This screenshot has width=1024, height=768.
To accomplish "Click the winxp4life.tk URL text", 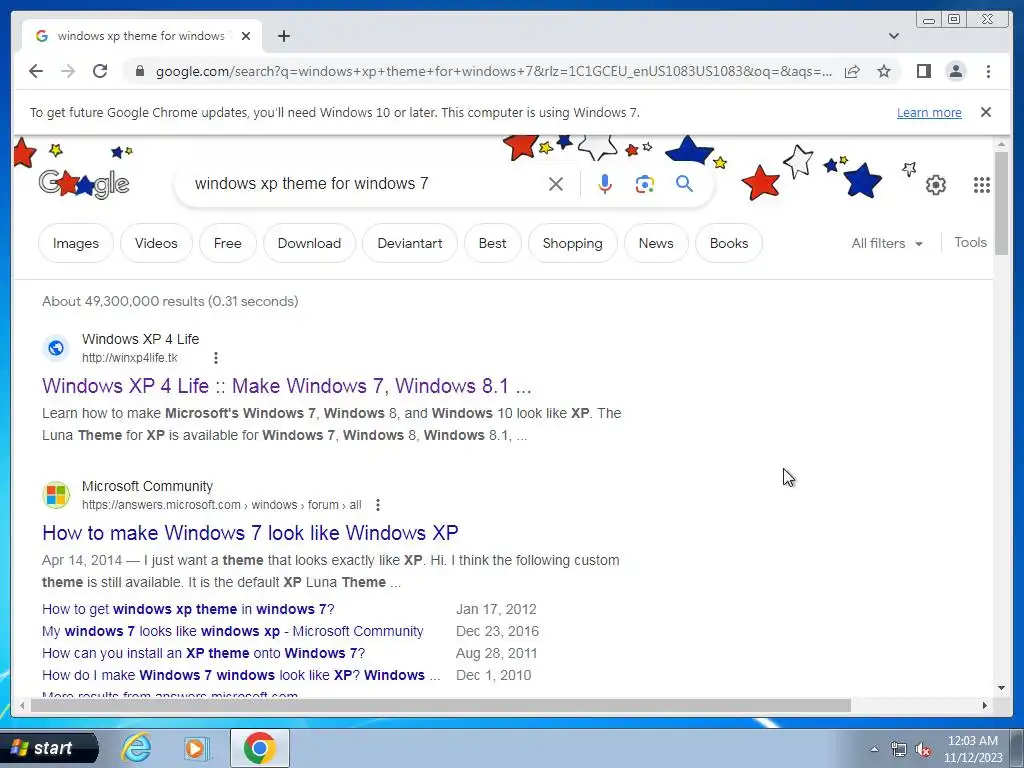I will point(129,358).
